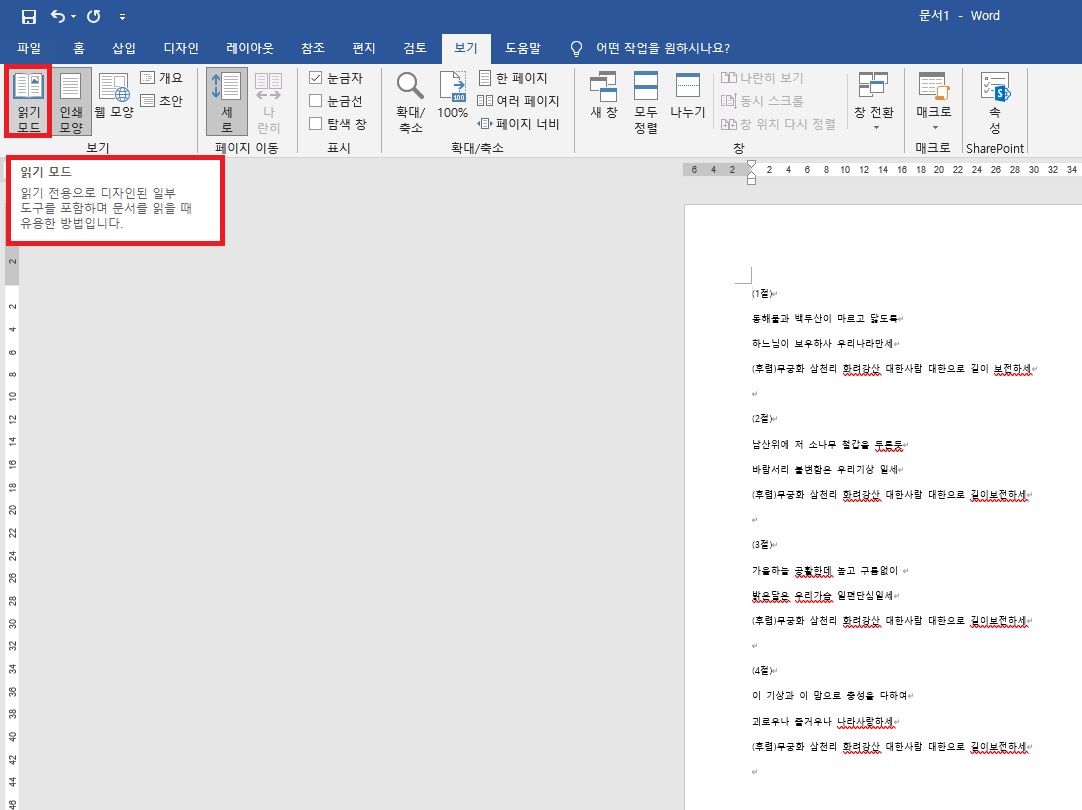Switch to 초안 draft view

point(161,101)
